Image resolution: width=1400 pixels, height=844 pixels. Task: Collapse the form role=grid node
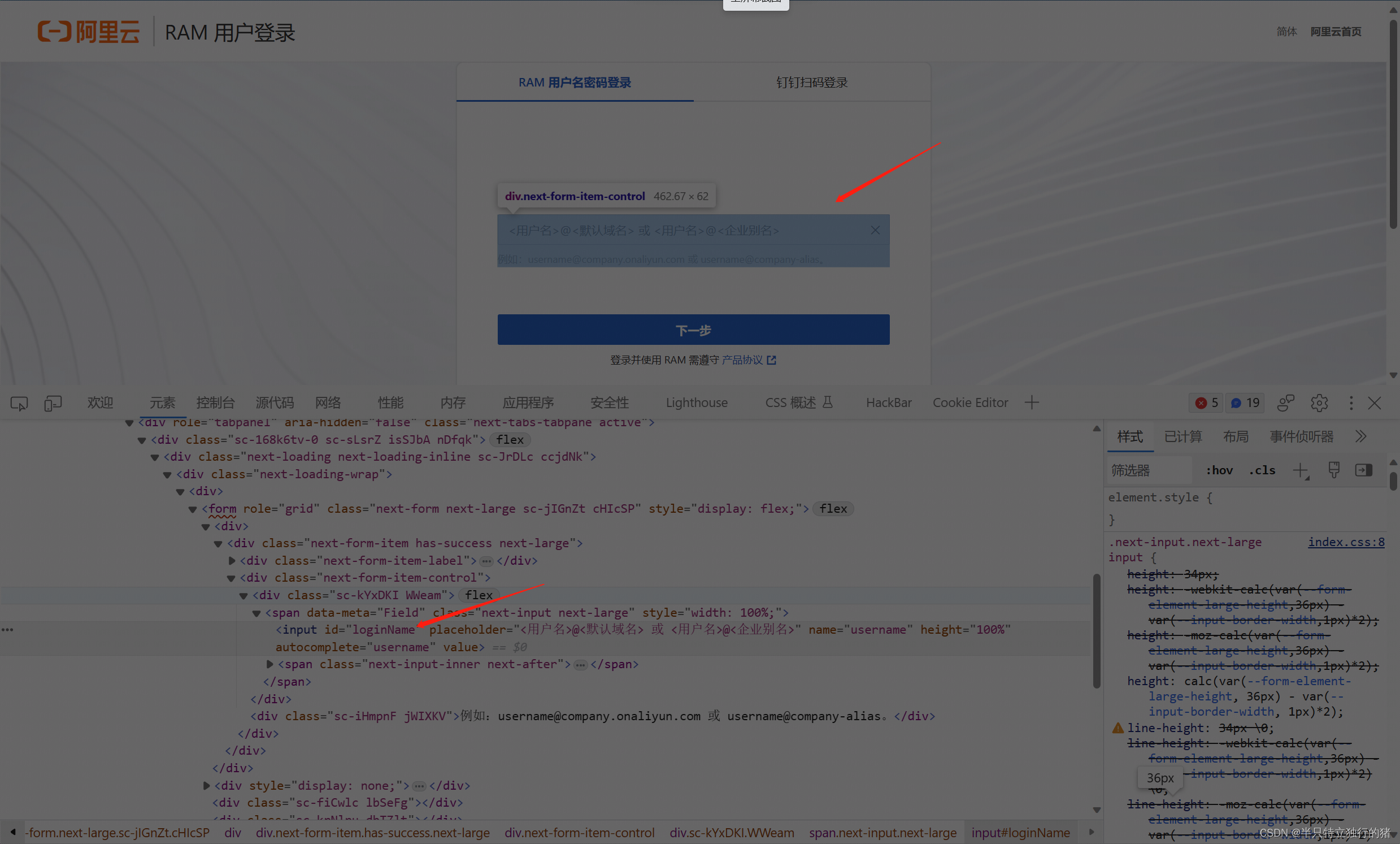point(193,509)
